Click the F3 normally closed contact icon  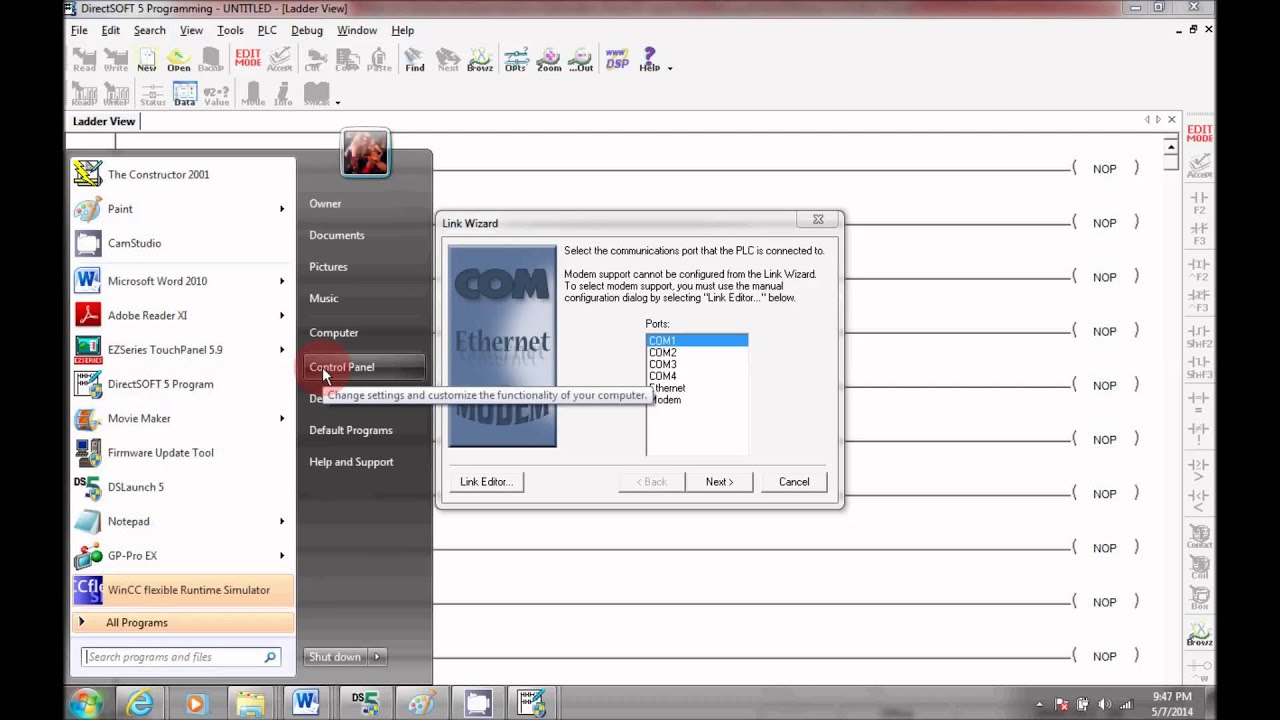(x=1199, y=235)
